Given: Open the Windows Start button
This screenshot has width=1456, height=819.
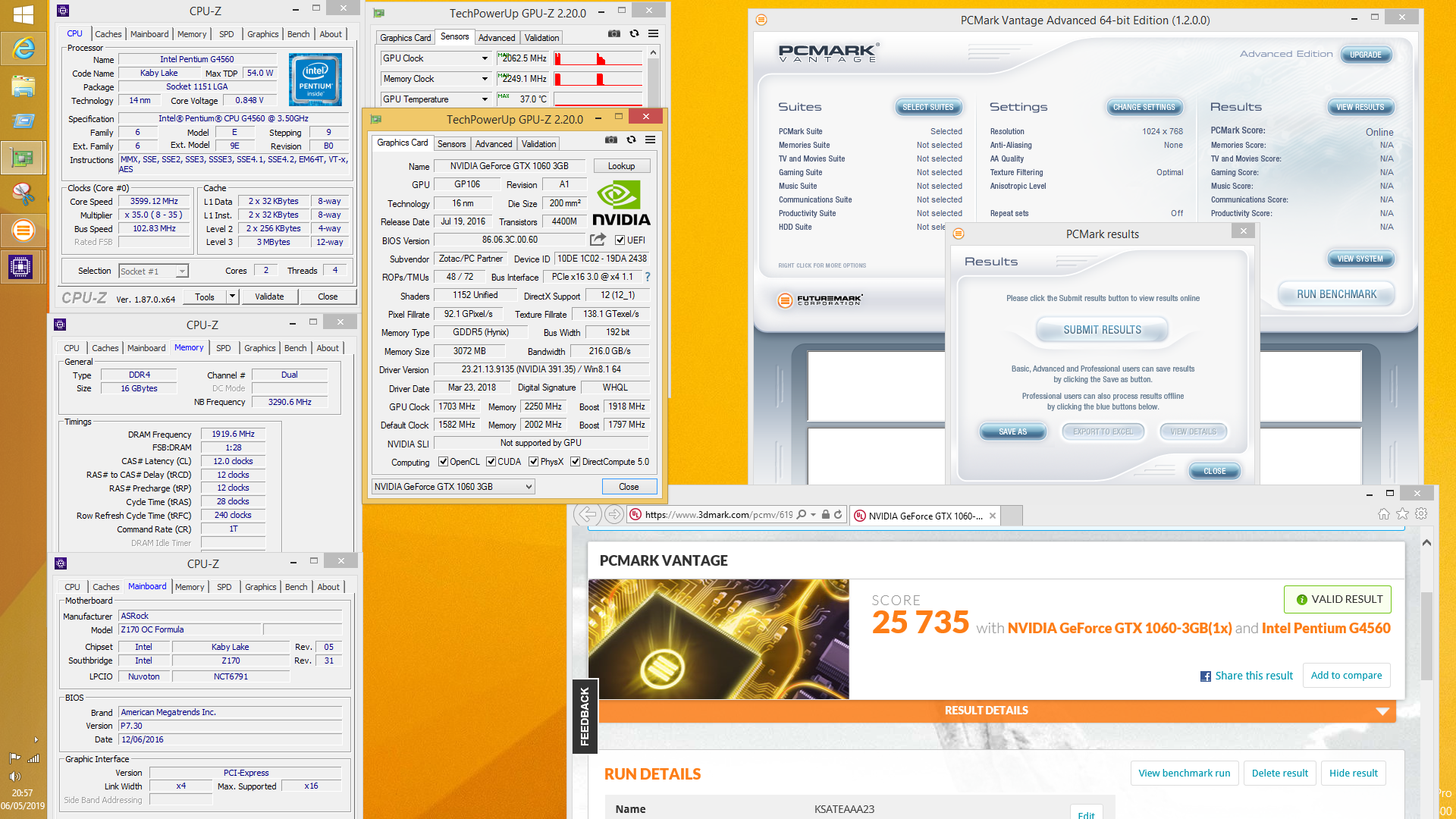Looking at the screenshot, I should pyautogui.click(x=23, y=14).
